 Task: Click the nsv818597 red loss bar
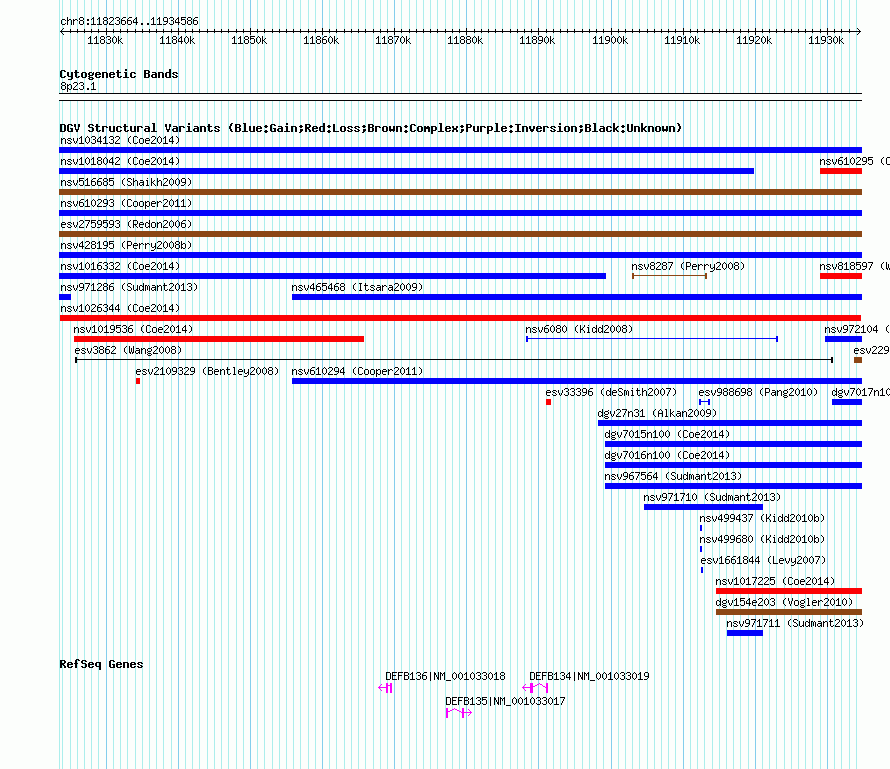tap(841, 276)
